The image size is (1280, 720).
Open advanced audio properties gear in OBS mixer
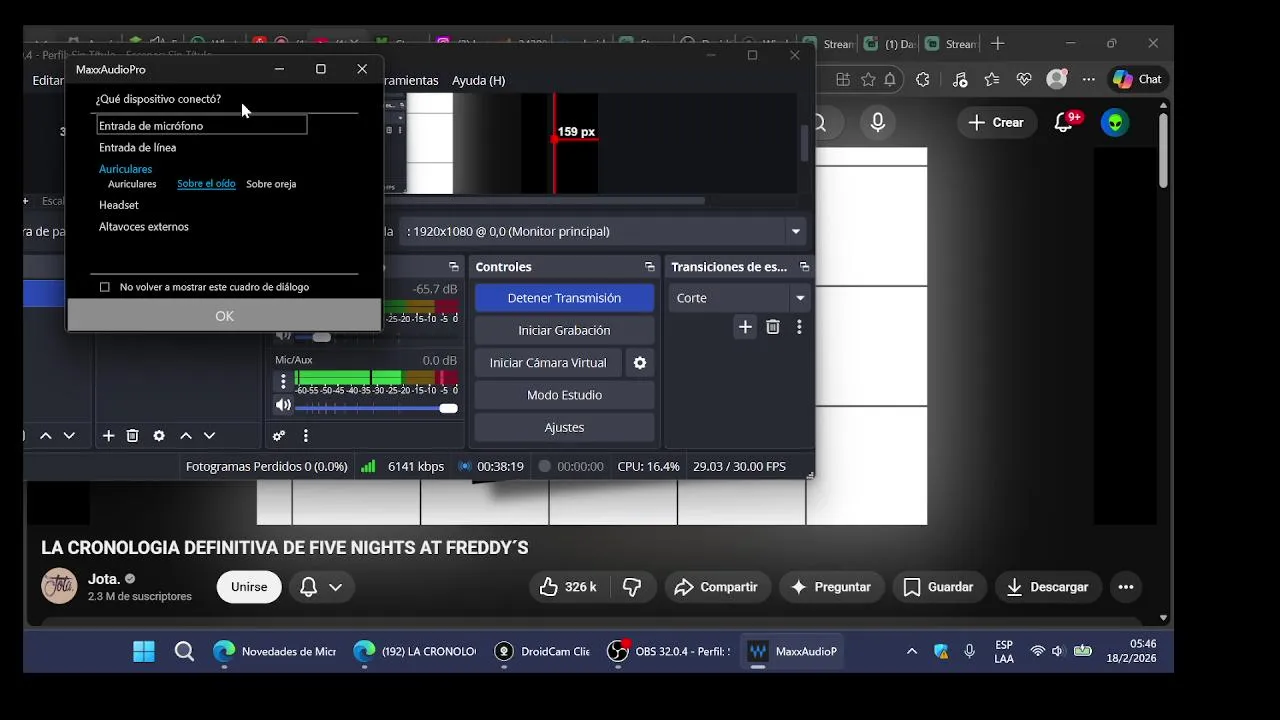click(x=279, y=436)
